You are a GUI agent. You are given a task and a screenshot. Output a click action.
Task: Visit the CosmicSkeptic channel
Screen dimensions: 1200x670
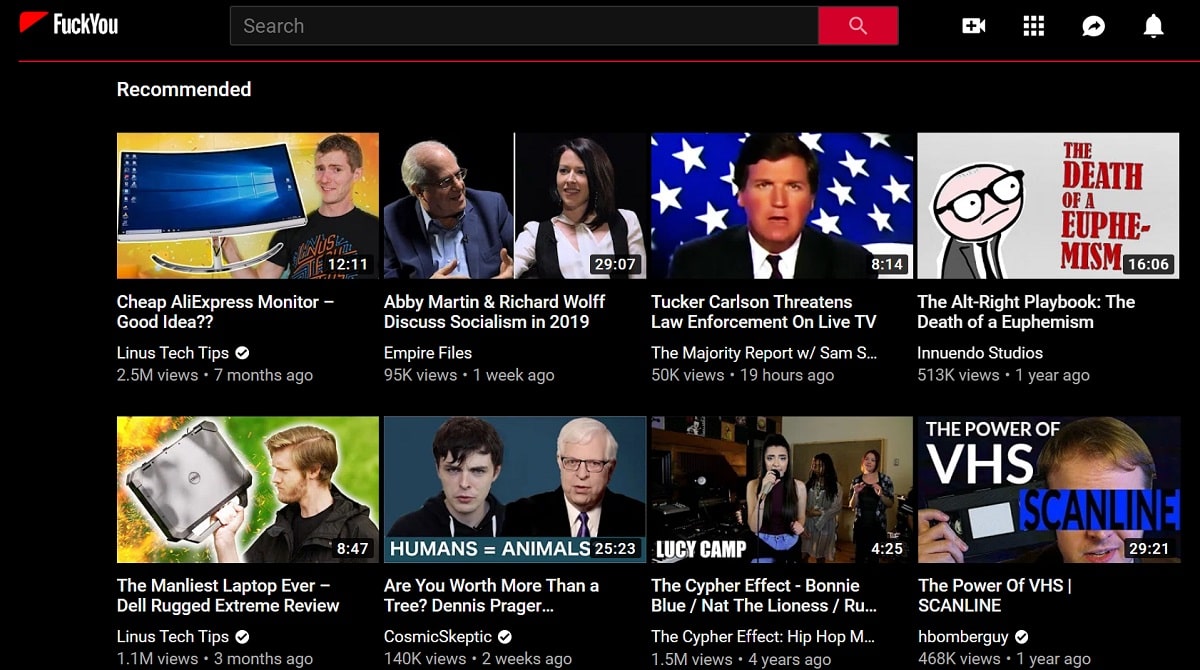click(x=438, y=637)
